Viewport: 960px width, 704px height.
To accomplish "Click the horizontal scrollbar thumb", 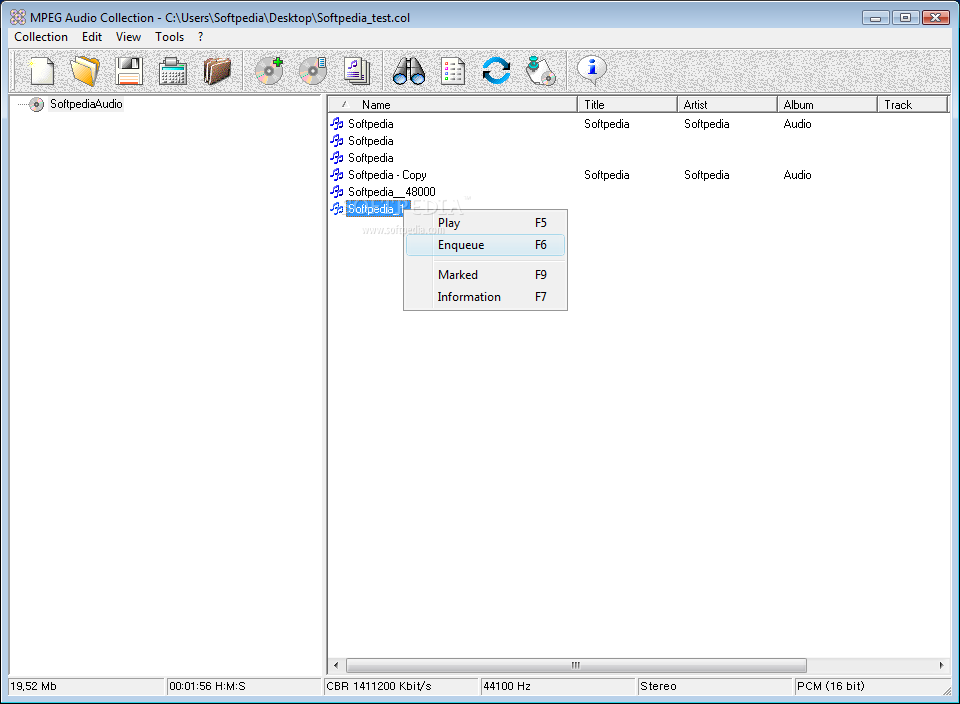I will (x=576, y=665).
